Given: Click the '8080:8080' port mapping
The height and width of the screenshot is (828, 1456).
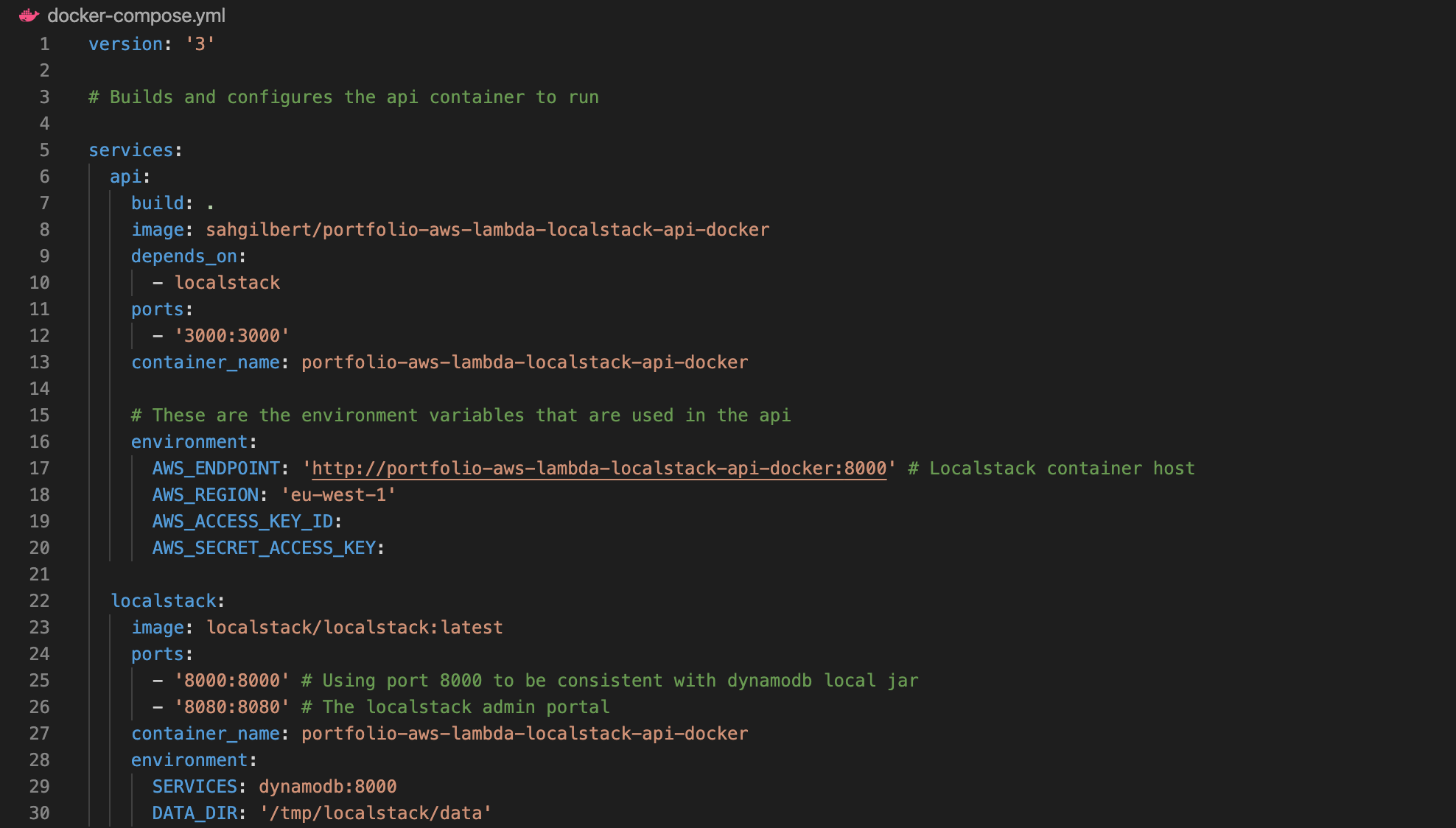Looking at the screenshot, I should coord(231,707).
